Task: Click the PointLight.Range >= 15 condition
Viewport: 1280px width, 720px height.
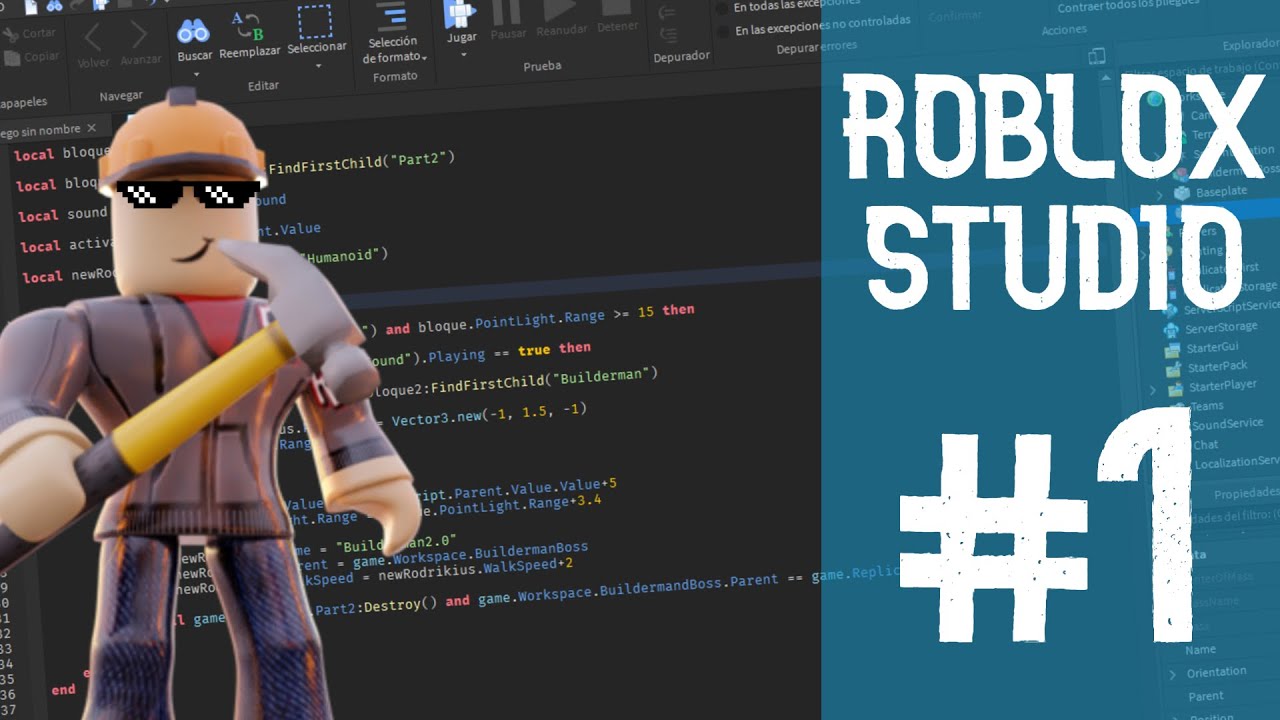Action: (x=565, y=317)
